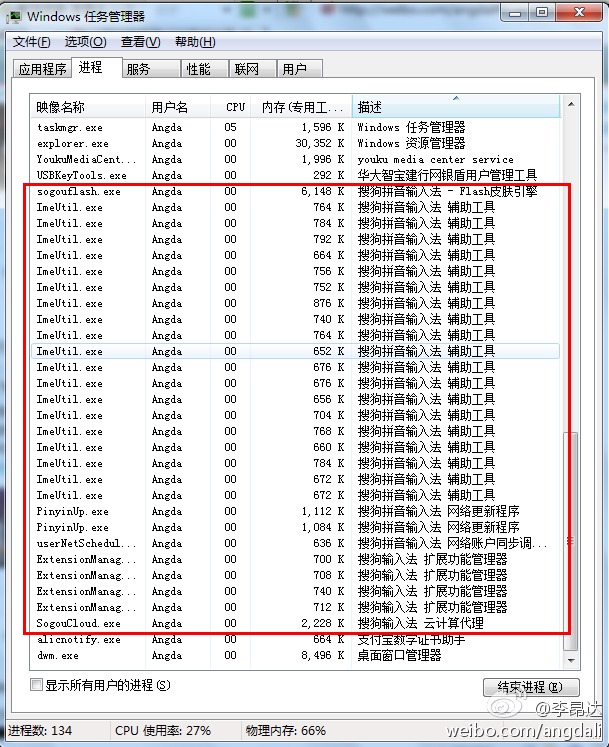Screen dimensions: 609x747
Task: Select the taskmgr.exe process row
Action: [295, 127]
